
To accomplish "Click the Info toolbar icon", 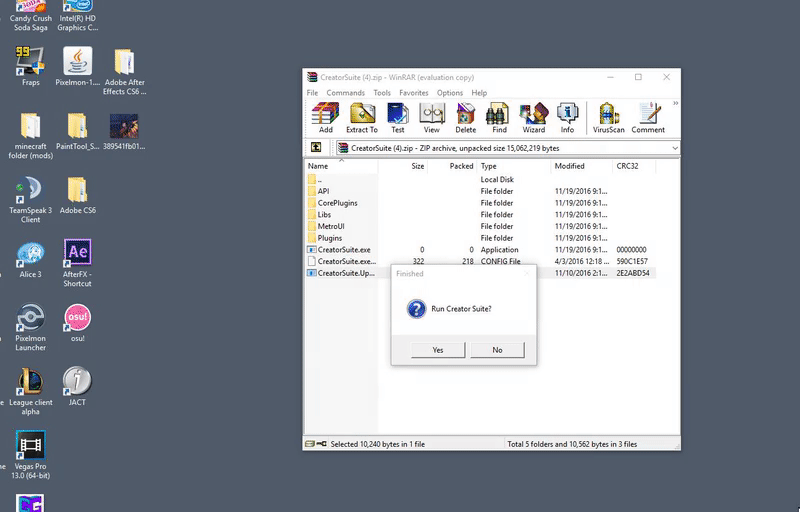I will [567, 118].
